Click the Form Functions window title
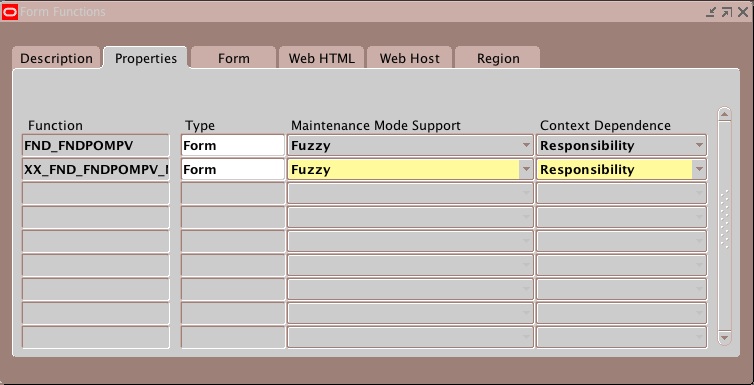The width and height of the screenshot is (754, 385). pos(63,12)
